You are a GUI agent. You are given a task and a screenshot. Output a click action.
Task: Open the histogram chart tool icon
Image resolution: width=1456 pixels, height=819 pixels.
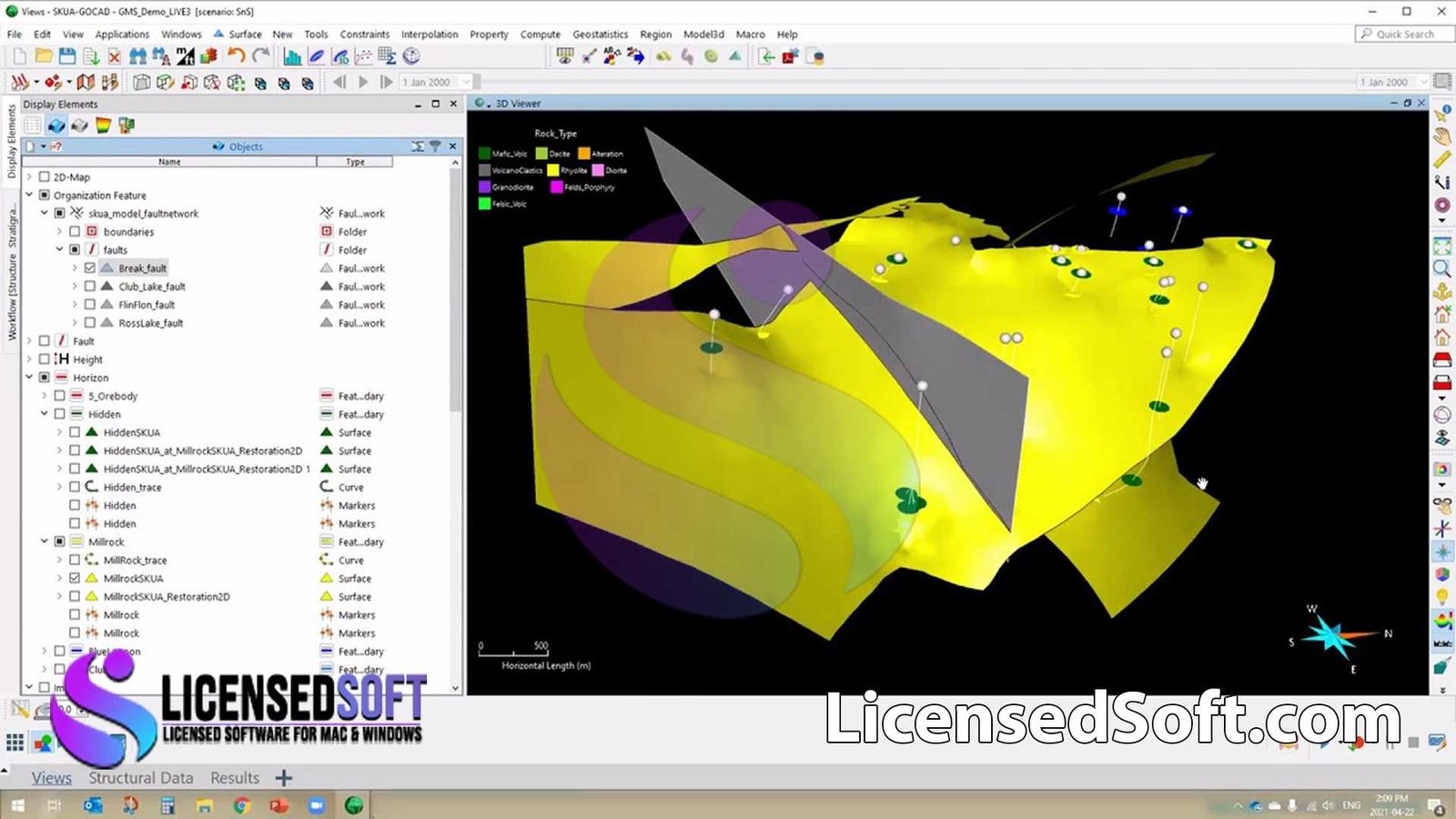(x=292, y=56)
